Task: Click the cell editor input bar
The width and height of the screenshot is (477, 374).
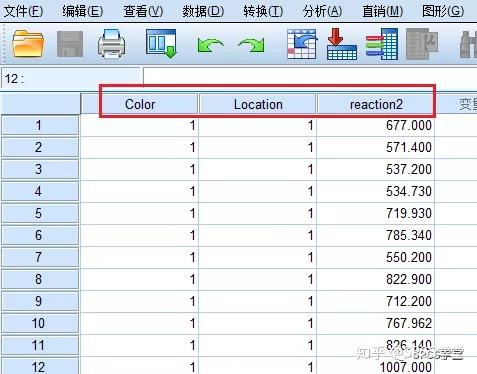Action: tap(310, 78)
